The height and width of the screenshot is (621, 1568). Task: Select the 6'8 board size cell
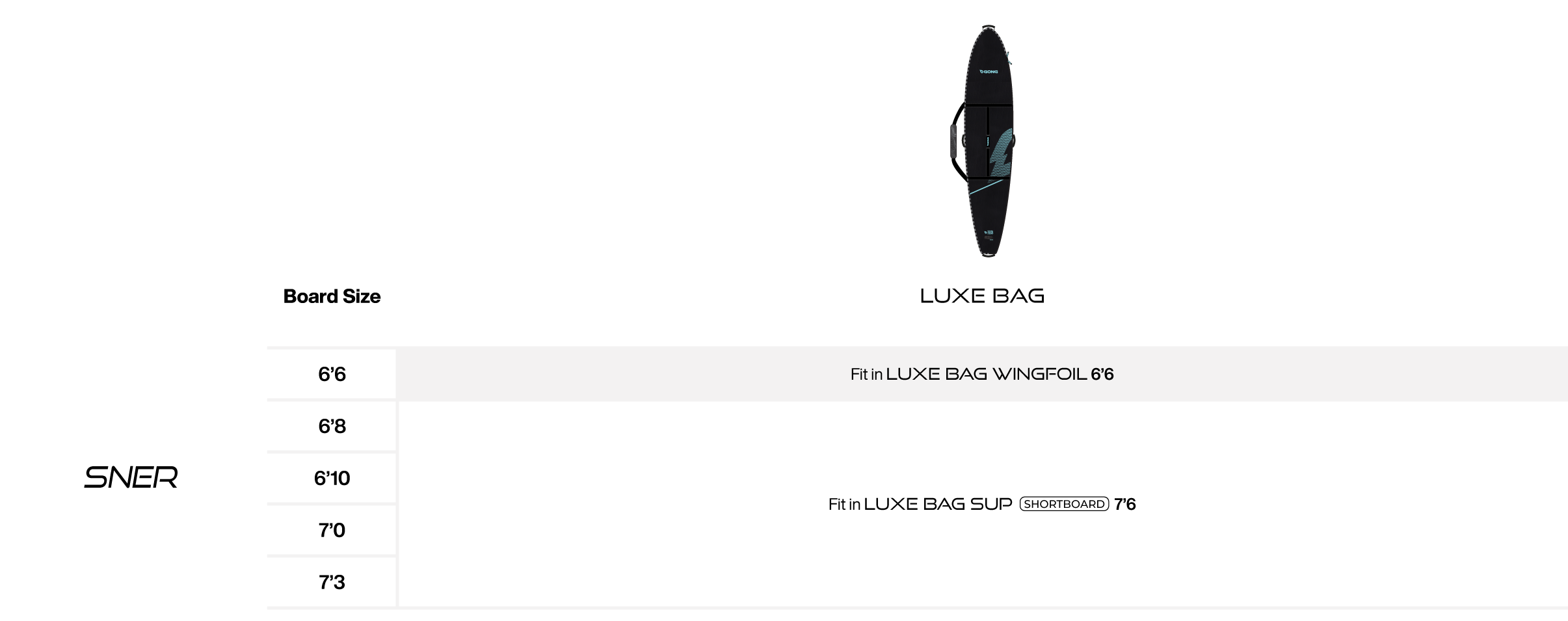click(332, 426)
